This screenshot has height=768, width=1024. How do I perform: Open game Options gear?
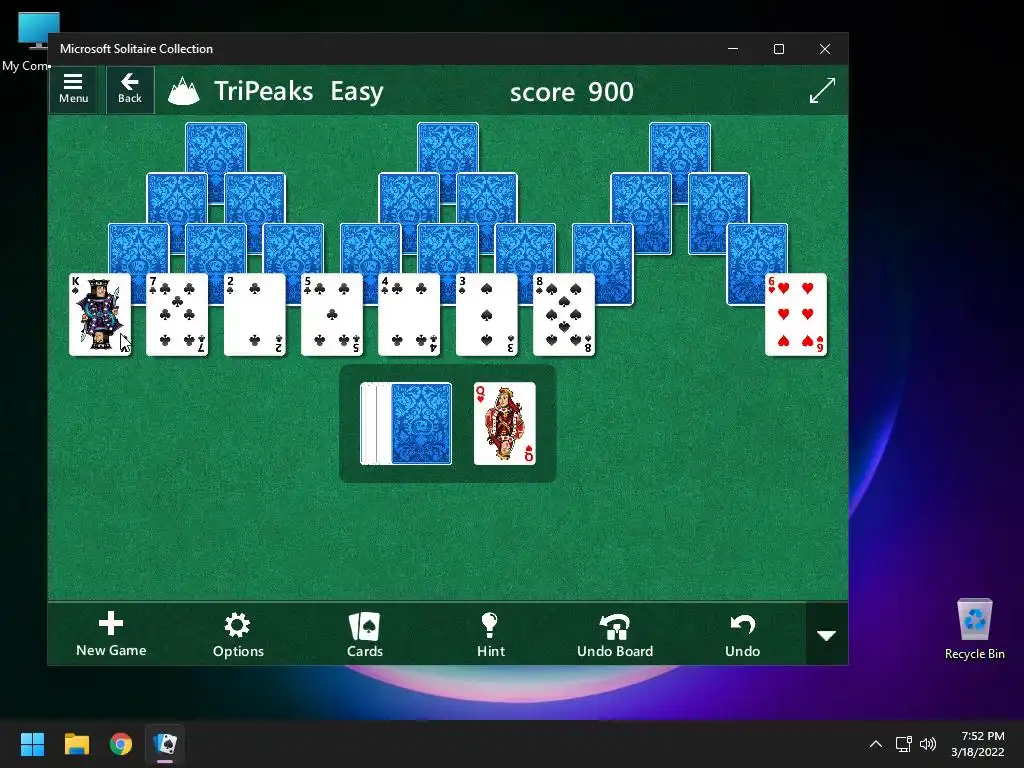click(238, 633)
